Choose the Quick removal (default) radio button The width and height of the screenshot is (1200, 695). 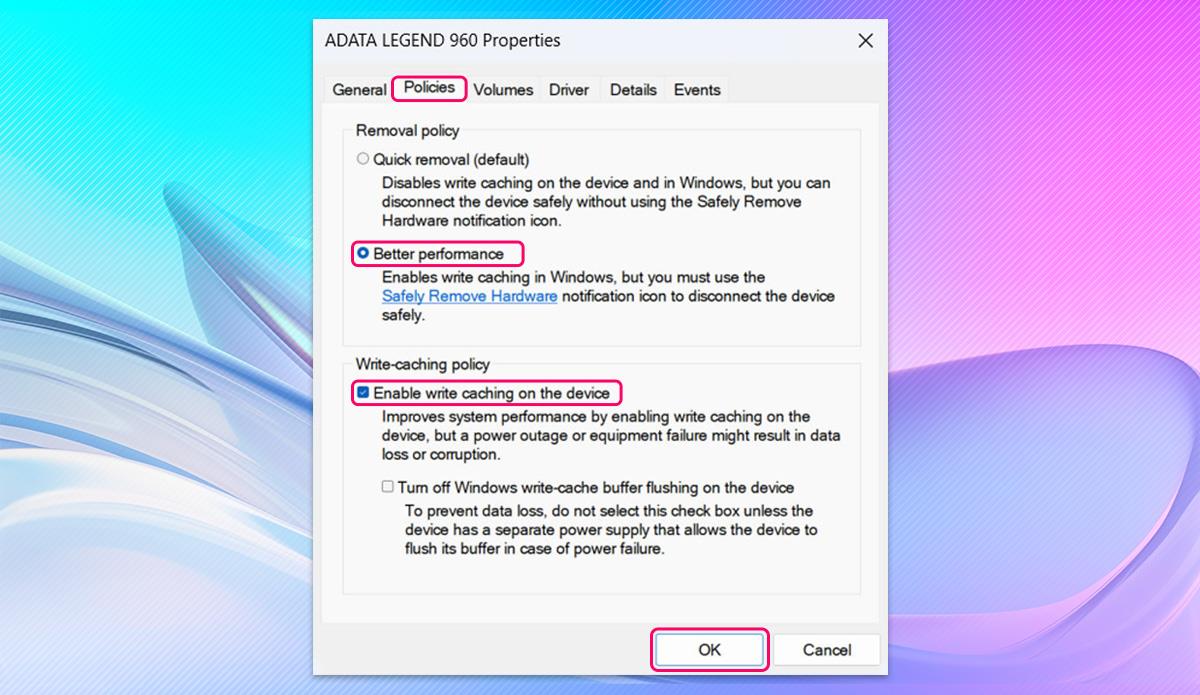363,158
